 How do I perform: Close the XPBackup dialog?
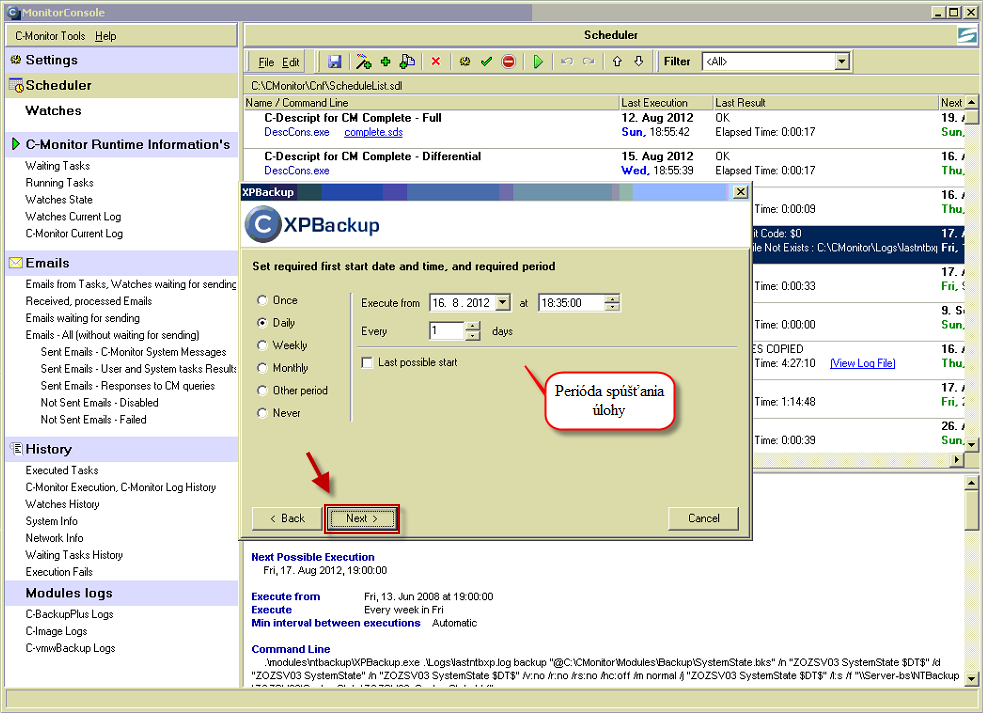click(740, 192)
